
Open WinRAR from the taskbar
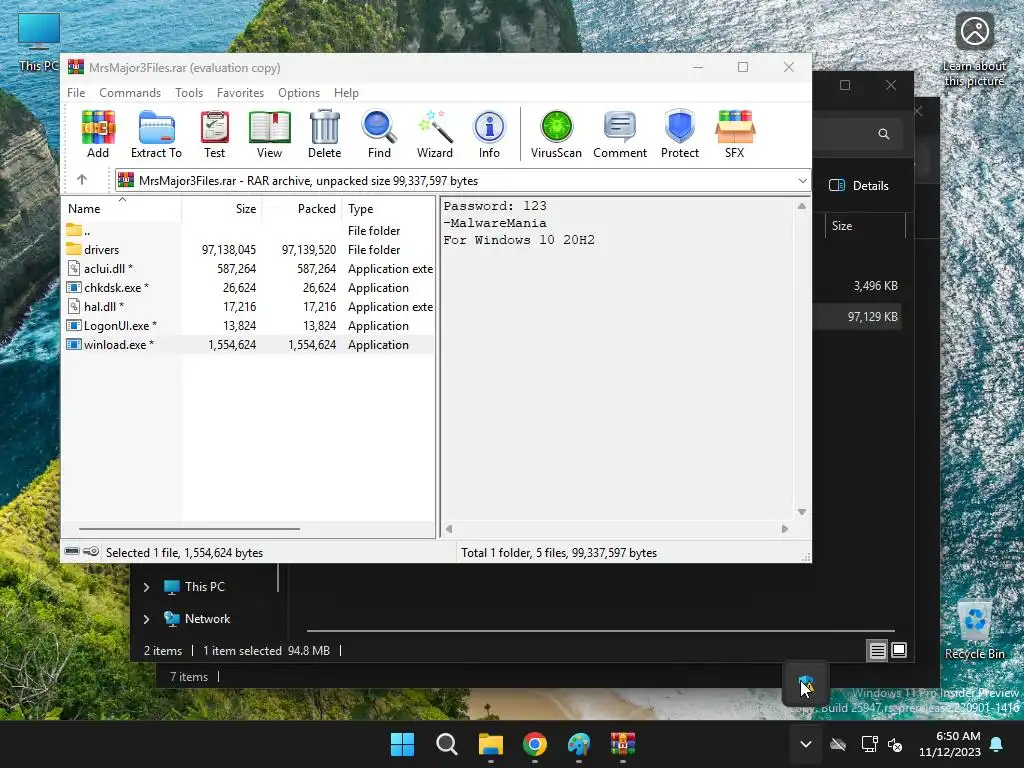coord(622,744)
